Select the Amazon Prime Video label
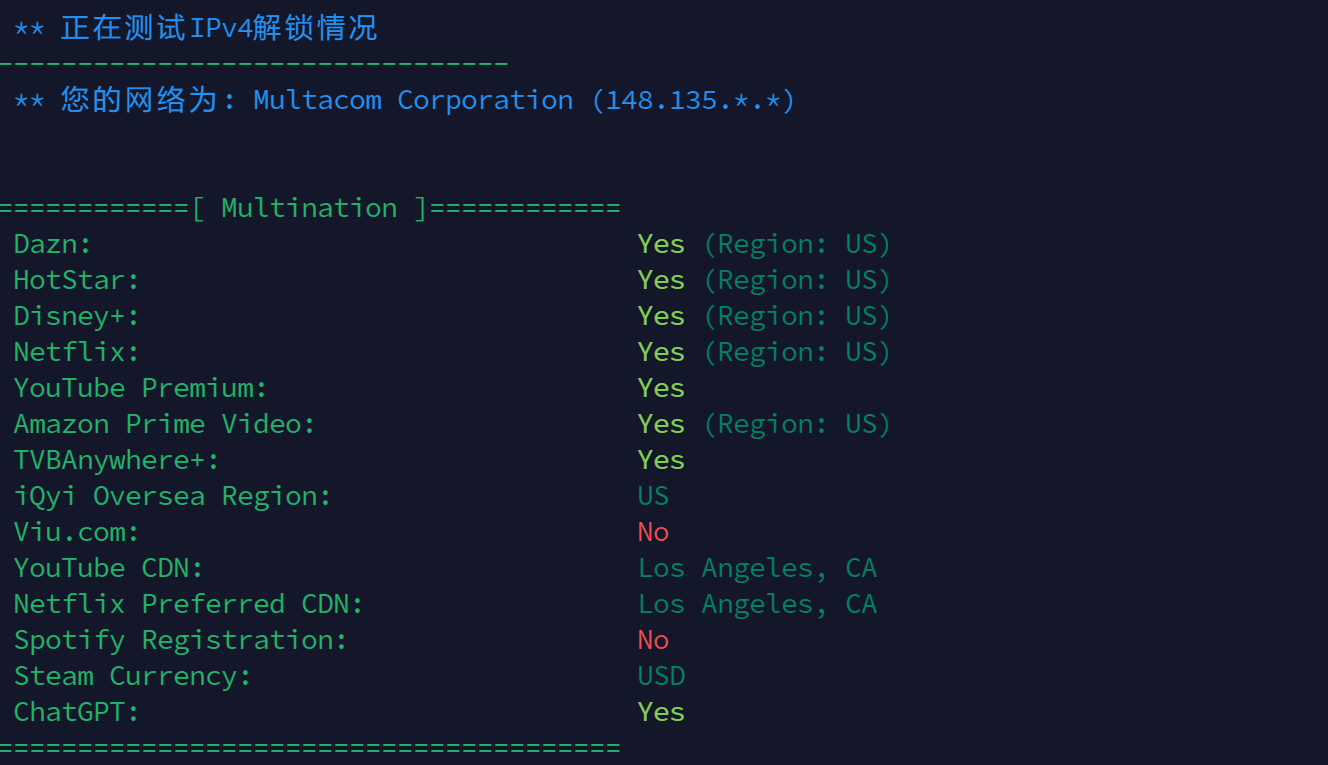 point(165,424)
